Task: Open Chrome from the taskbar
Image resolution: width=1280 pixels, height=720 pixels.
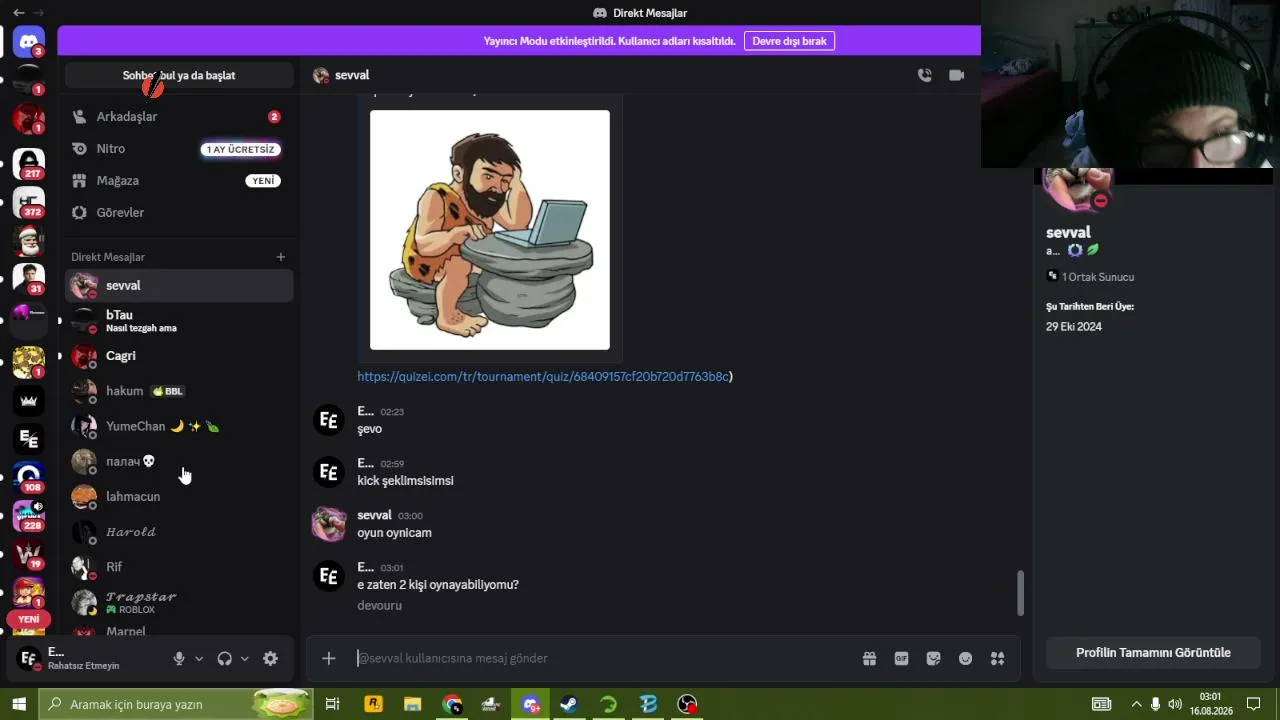Action: [x=452, y=704]
